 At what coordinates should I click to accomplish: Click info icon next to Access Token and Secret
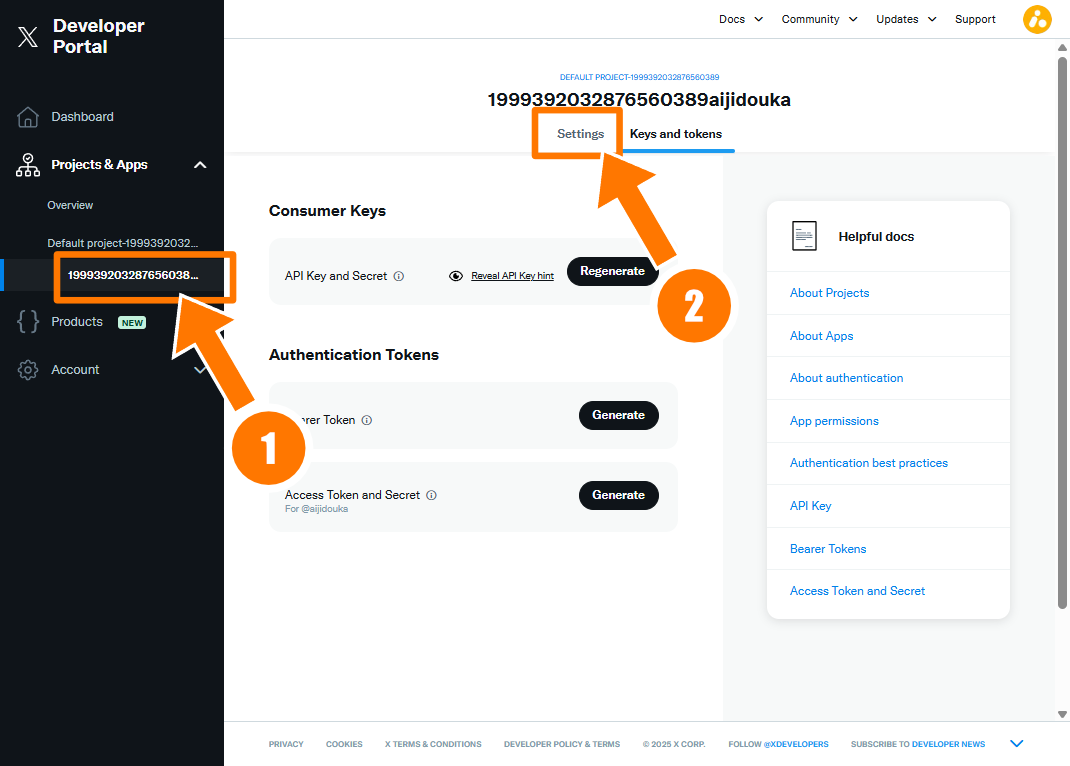tap(432, 495)
